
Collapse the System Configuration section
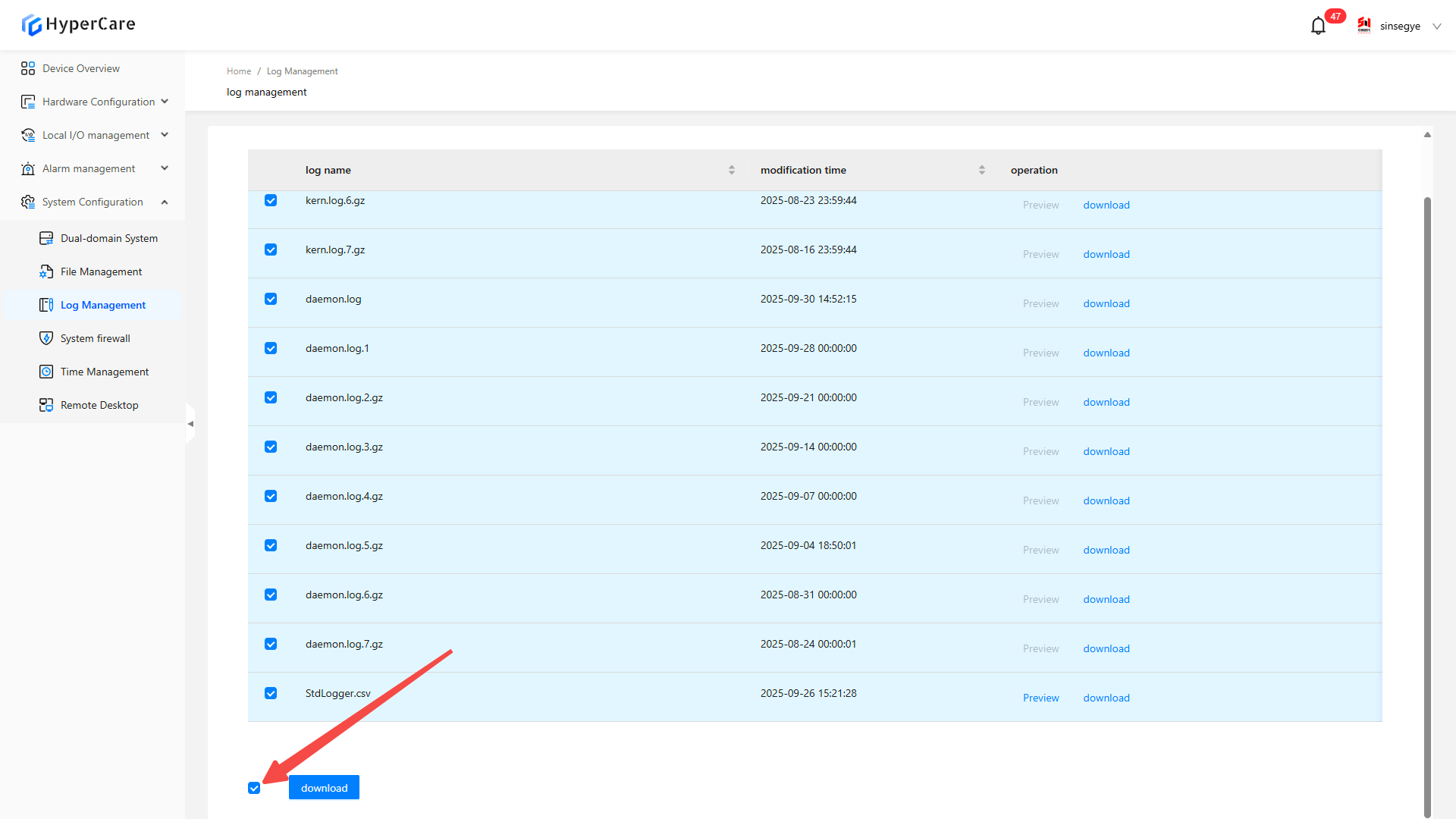point(165,202)
